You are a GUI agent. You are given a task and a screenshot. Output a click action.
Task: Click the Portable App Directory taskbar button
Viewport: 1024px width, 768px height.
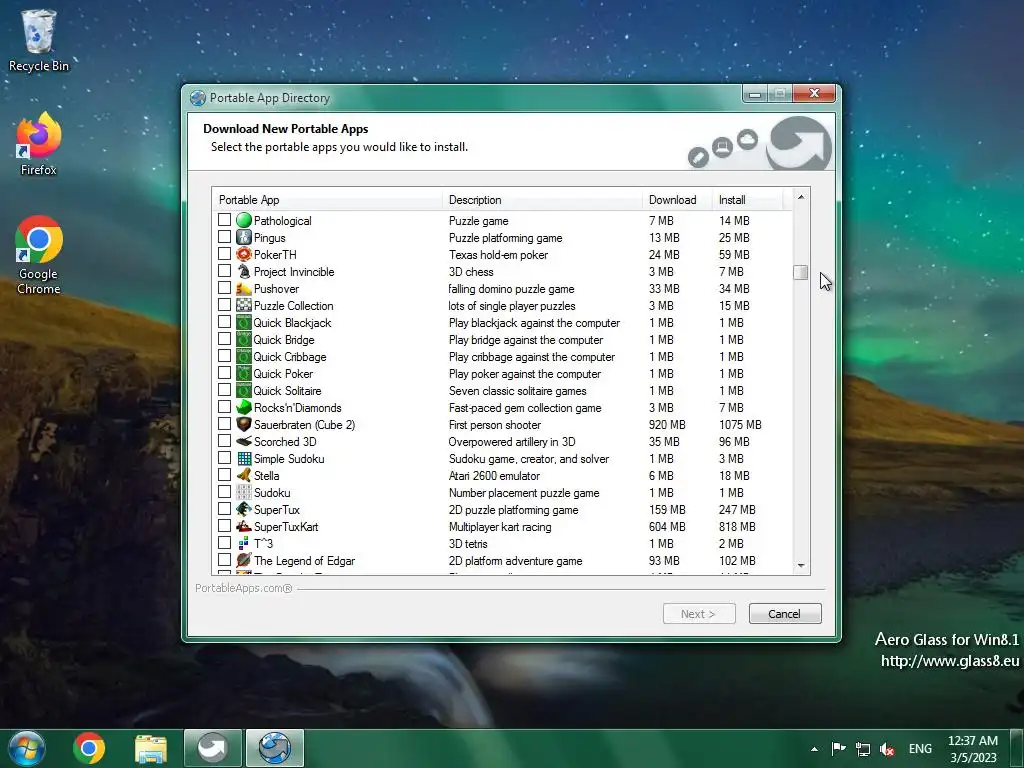[x=275, y=748]
